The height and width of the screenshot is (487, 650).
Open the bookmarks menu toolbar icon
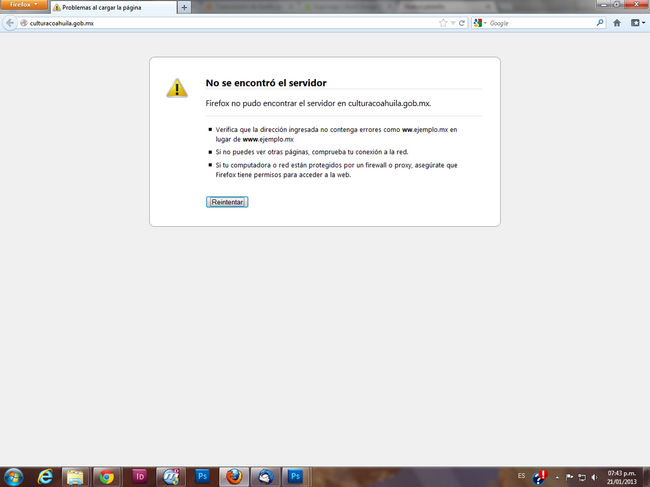pos(636,22)
